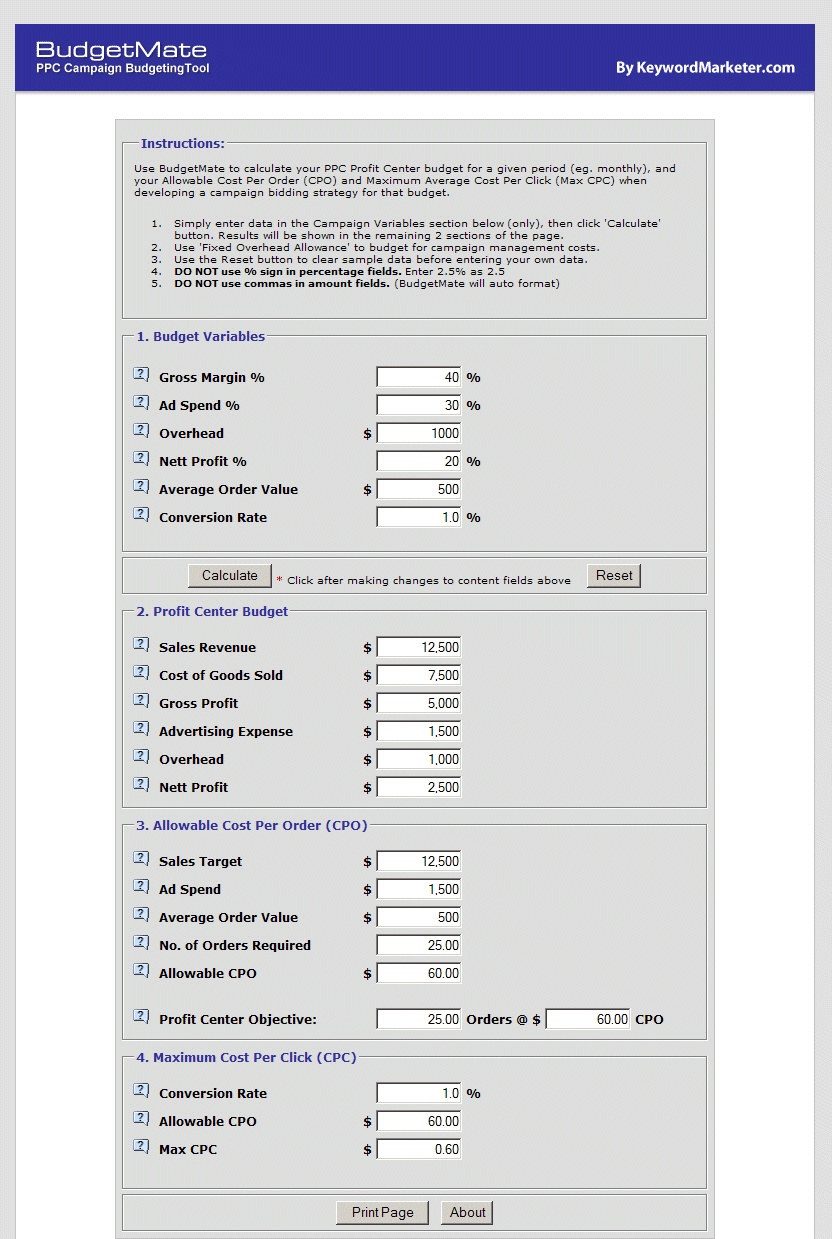Click help icon beside Profit Center Objective
Image resolution: width=832 pixels, height=1239 pixels.
pos(141,1017)
